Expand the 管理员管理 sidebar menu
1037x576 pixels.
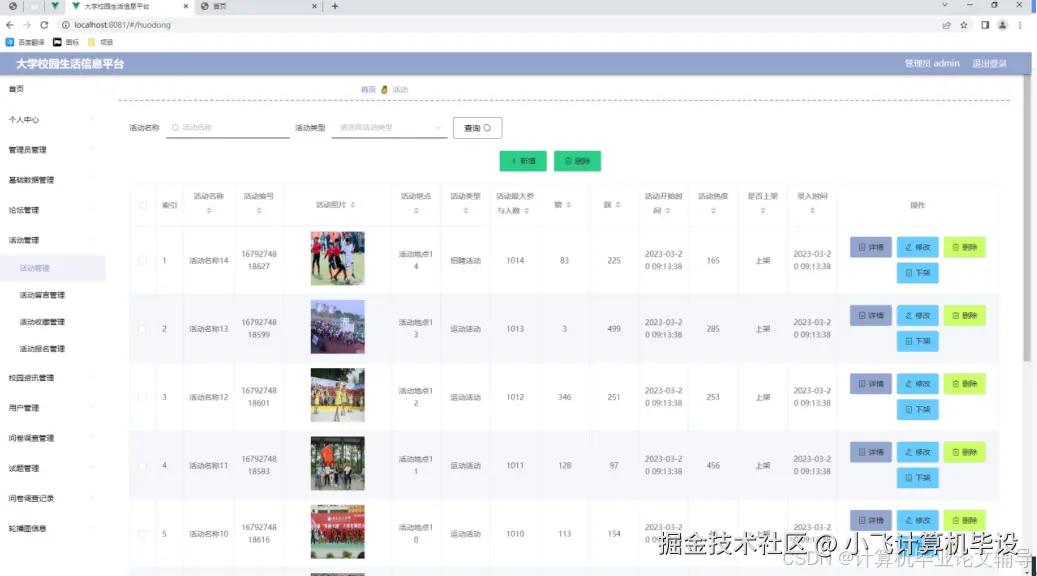tap(52, 150)
